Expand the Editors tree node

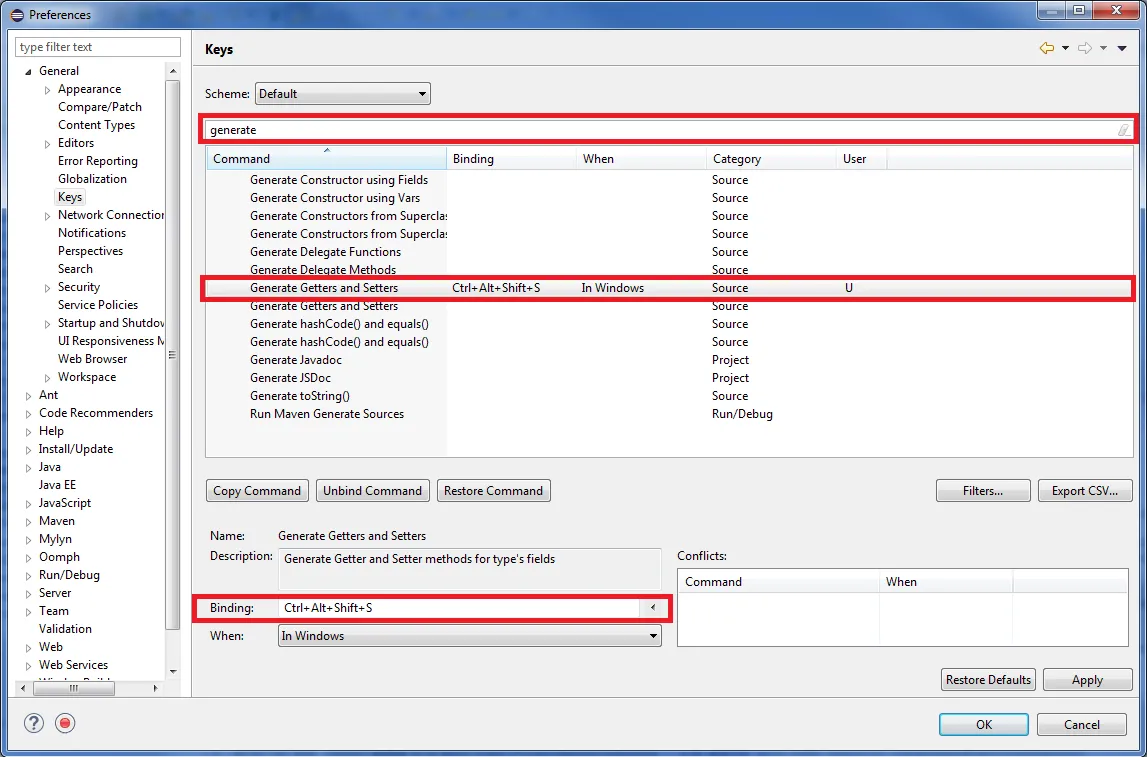coord(48,144)
